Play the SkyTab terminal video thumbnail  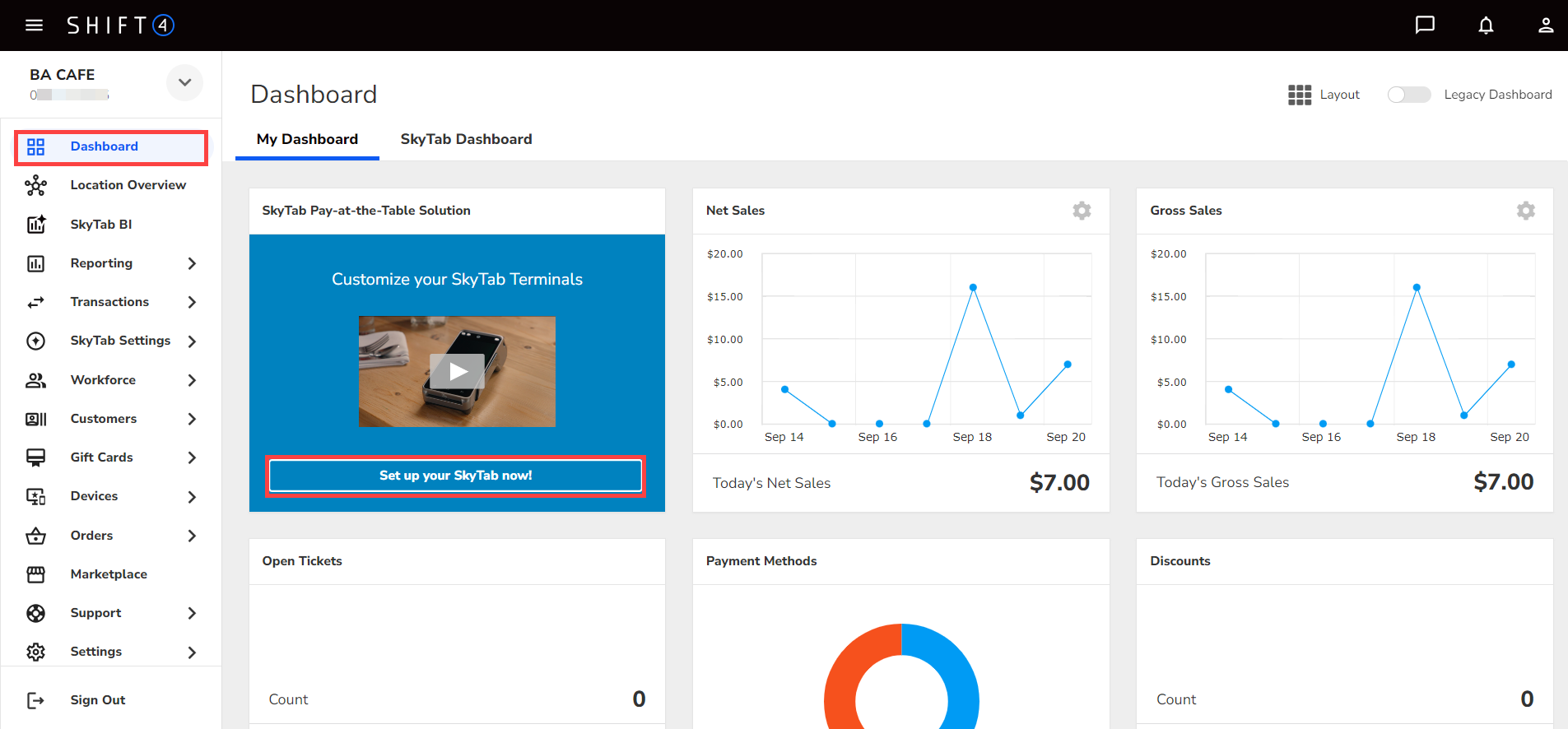457,372
